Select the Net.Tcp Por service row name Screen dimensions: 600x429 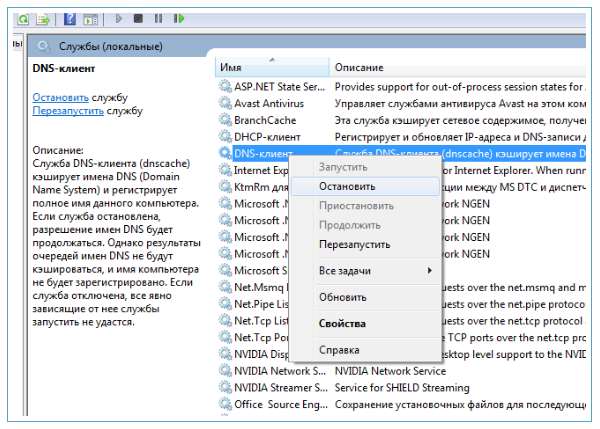tap(261, 338)
